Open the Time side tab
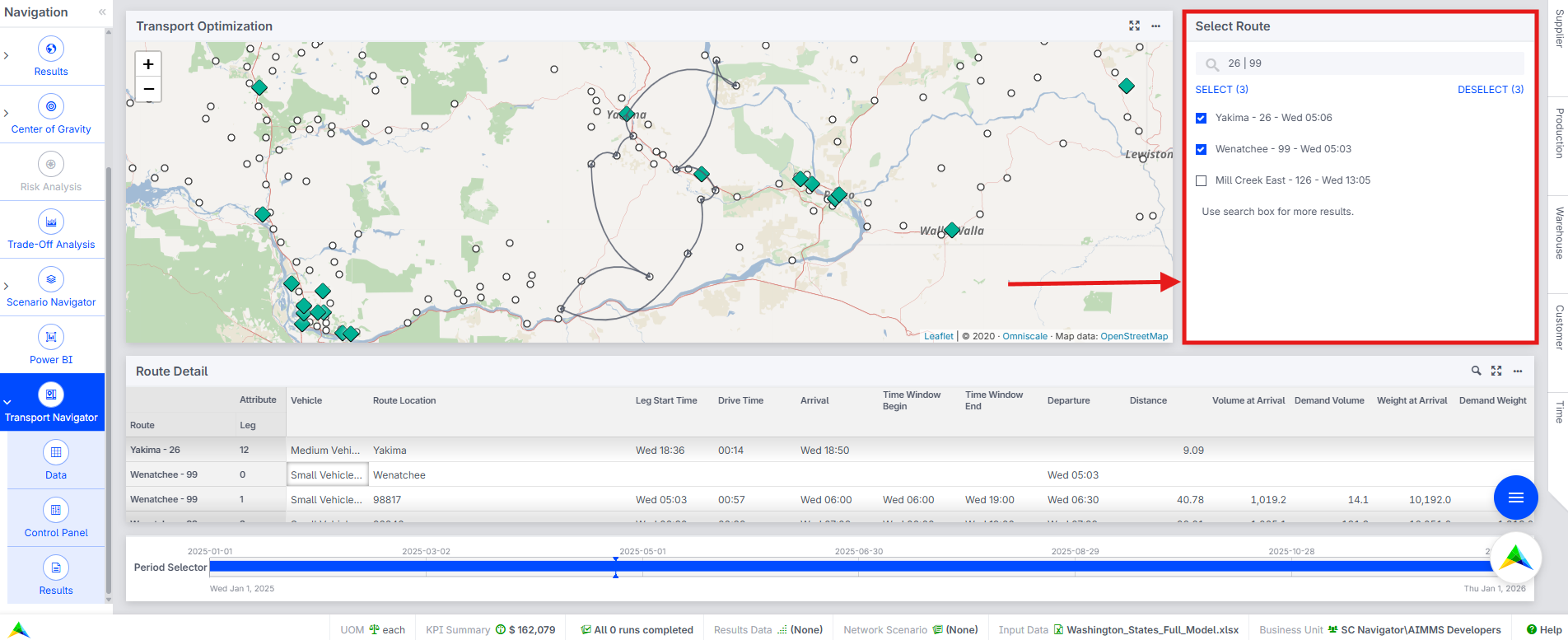The height and width of the screenshot is (640, 1568). 1558,411
